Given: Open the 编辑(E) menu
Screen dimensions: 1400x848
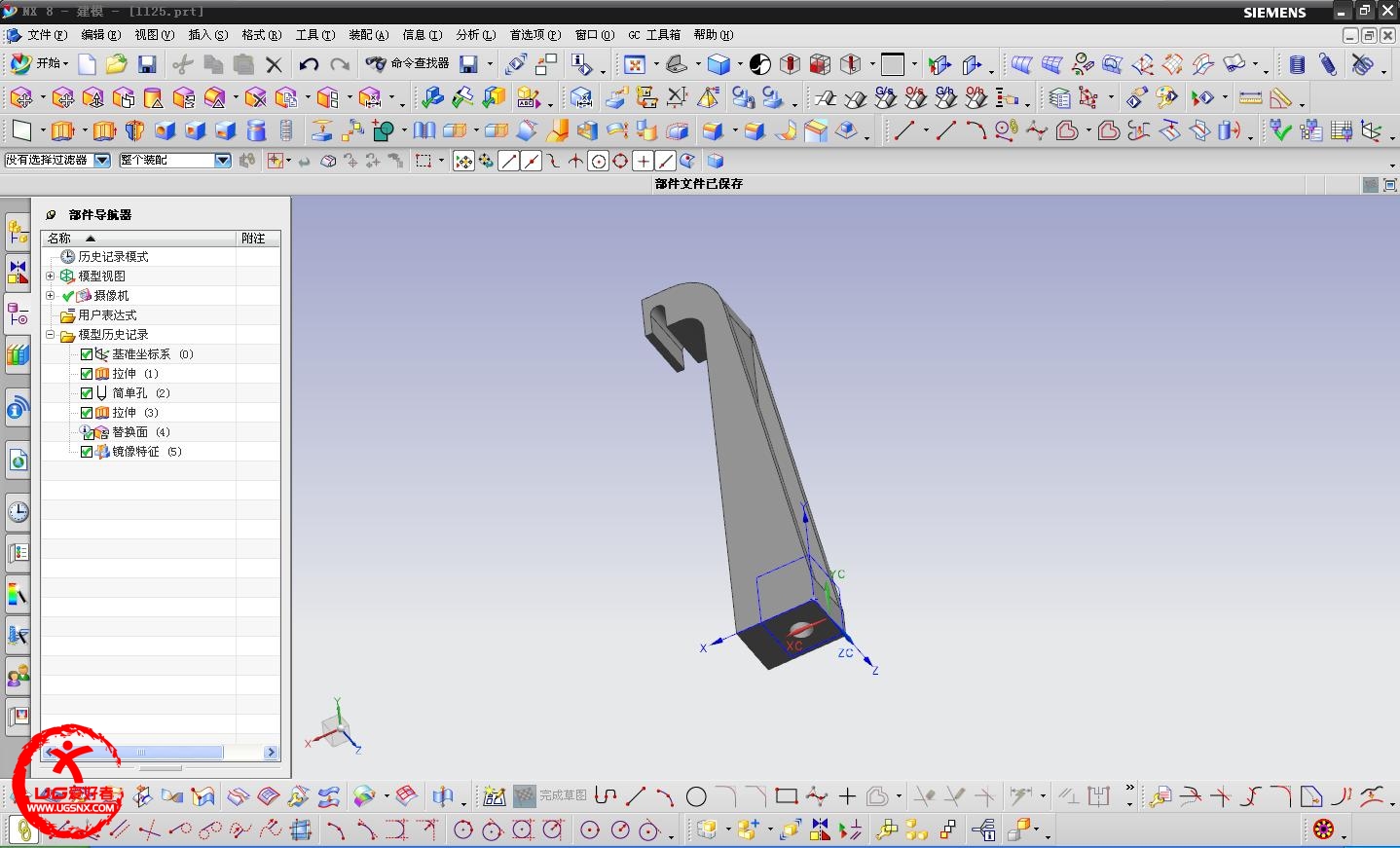Looking at the screenshot, I should tap(101, 35).
